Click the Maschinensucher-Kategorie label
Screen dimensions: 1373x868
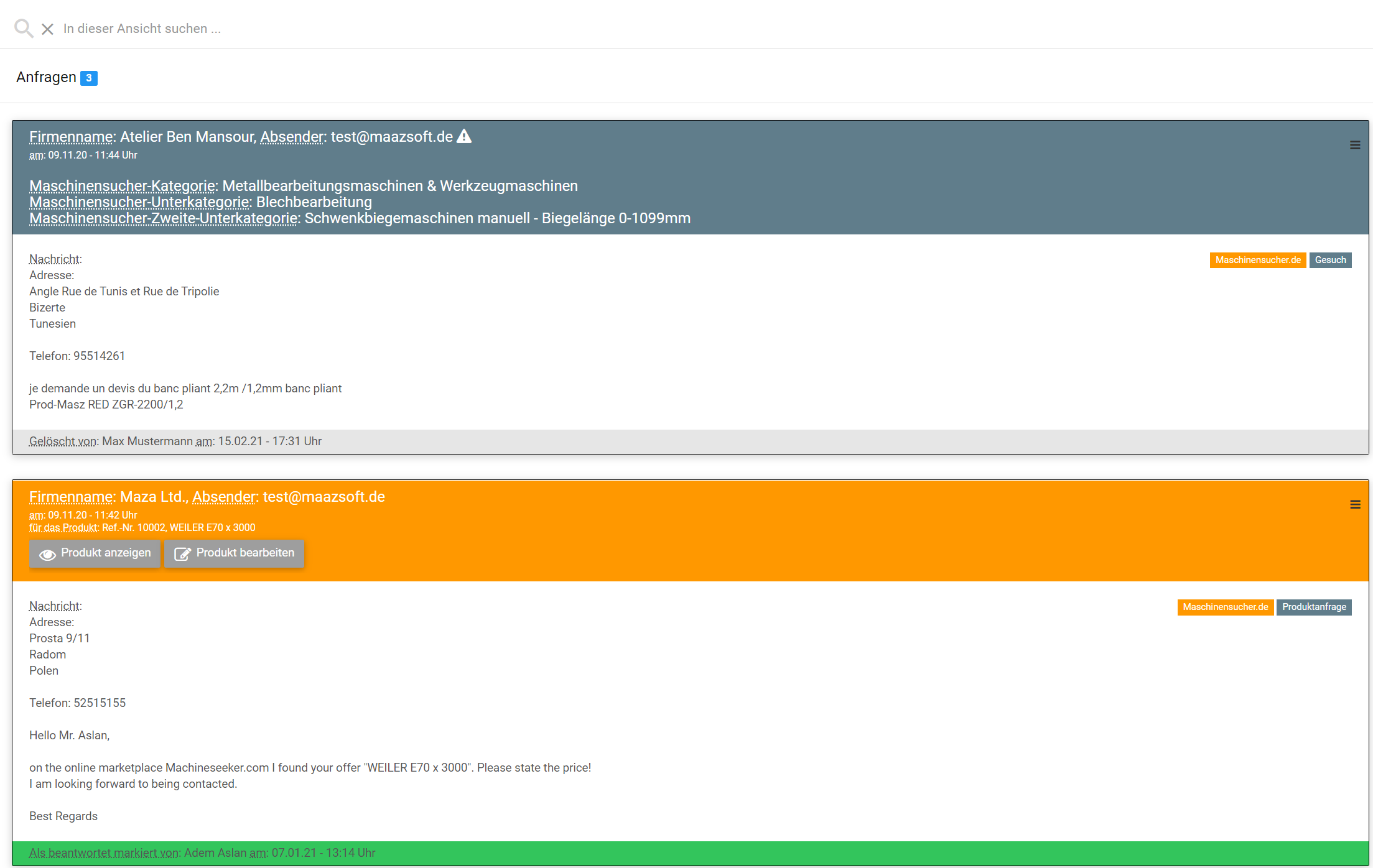123,186
